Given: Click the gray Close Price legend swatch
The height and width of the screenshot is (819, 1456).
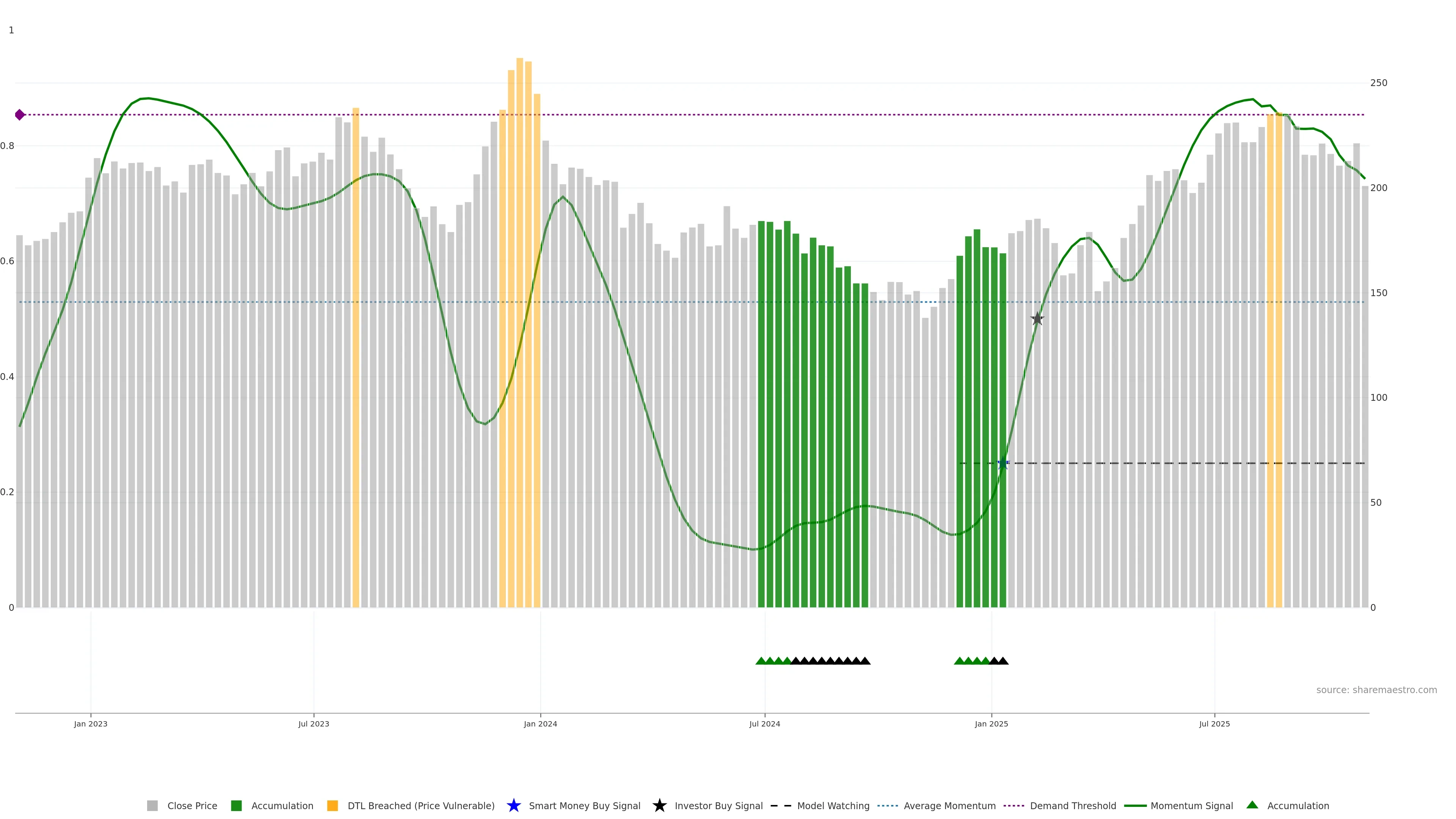Looking at the screenshot, I should [x=152, y=805].
